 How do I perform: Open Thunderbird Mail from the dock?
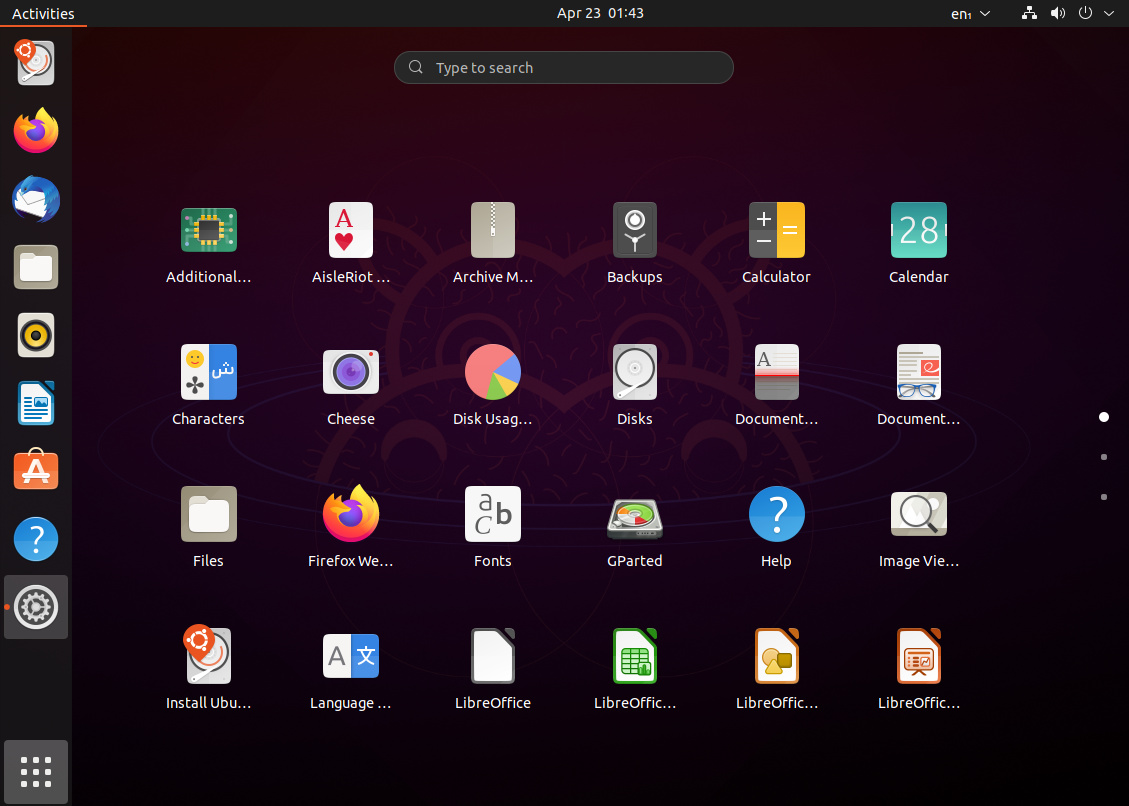(x=35, y=199)
